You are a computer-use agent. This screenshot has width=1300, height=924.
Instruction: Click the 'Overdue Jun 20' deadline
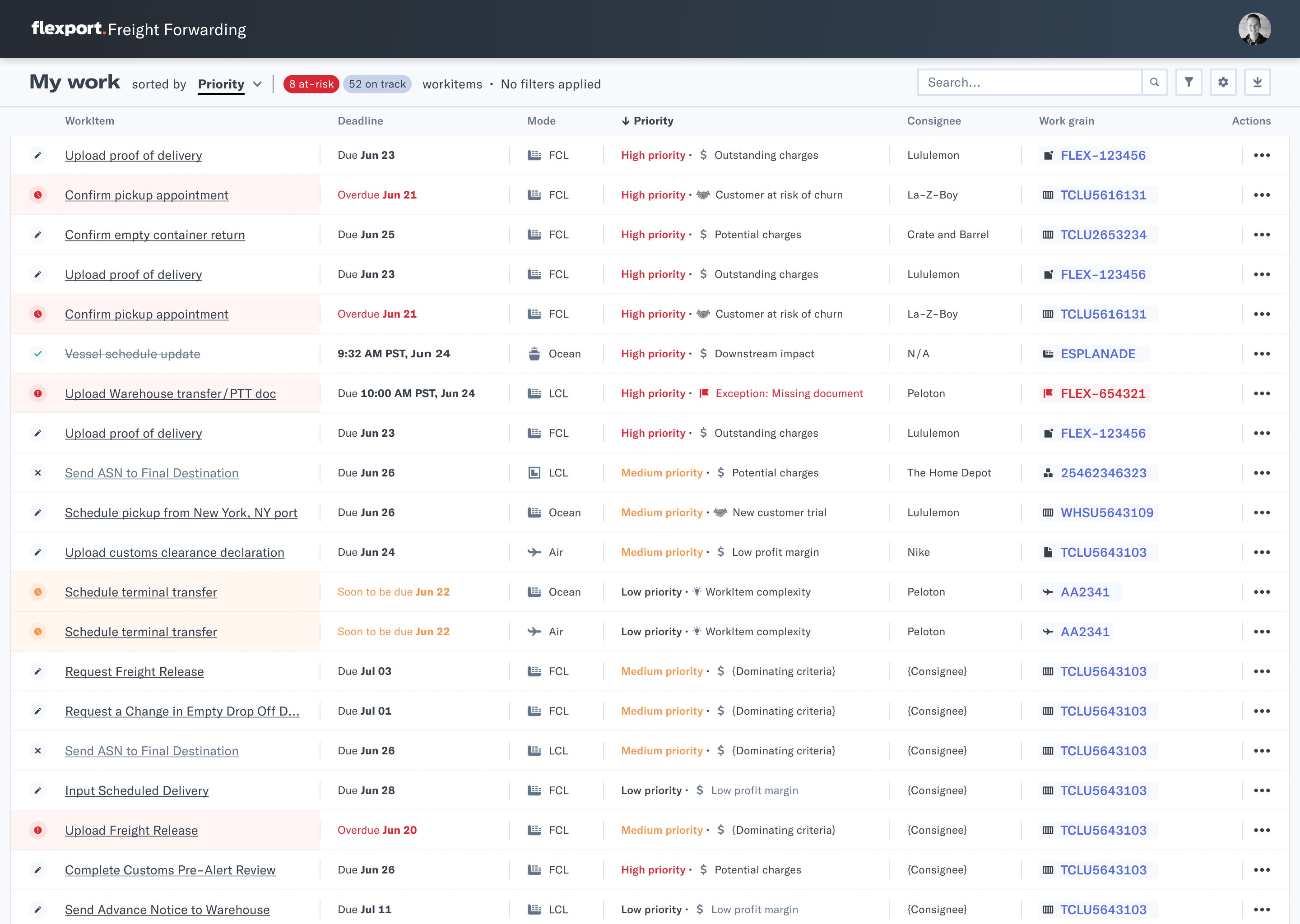point(377,830)
